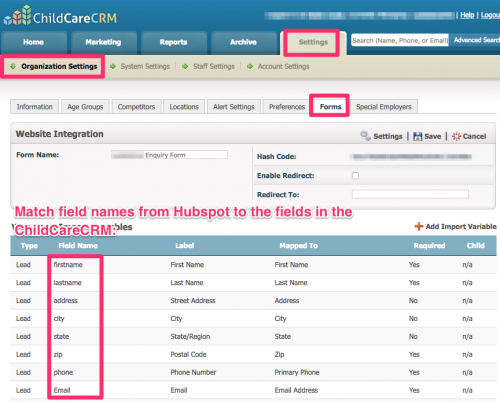500x402 pixels.
Task: Toggle the Enable Redirect checkbox
Action: pos(355,176)
